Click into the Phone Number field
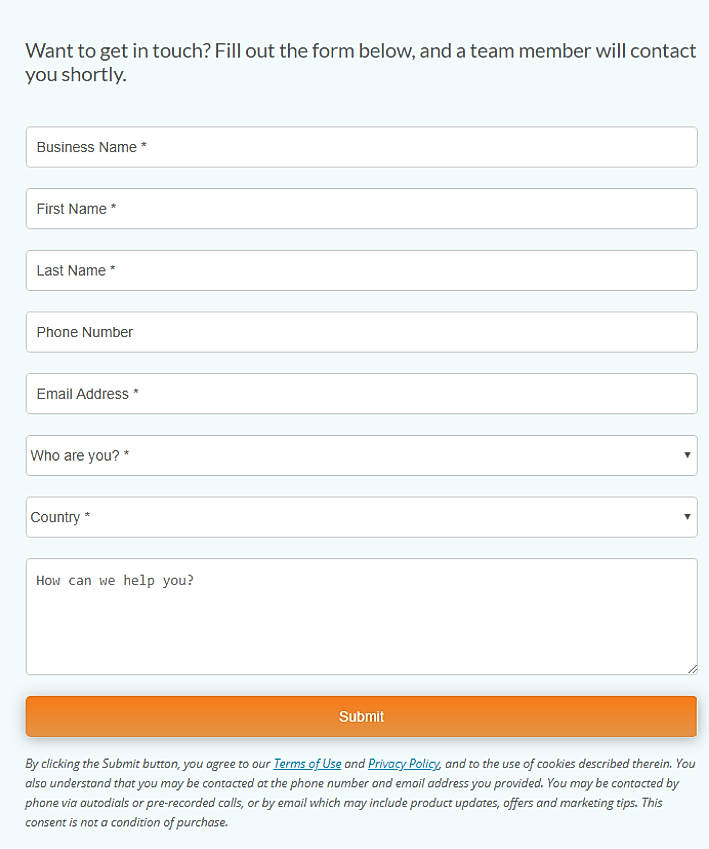Image resolution: width=709 pixels, height=849 pixels. tap(360, 332)
